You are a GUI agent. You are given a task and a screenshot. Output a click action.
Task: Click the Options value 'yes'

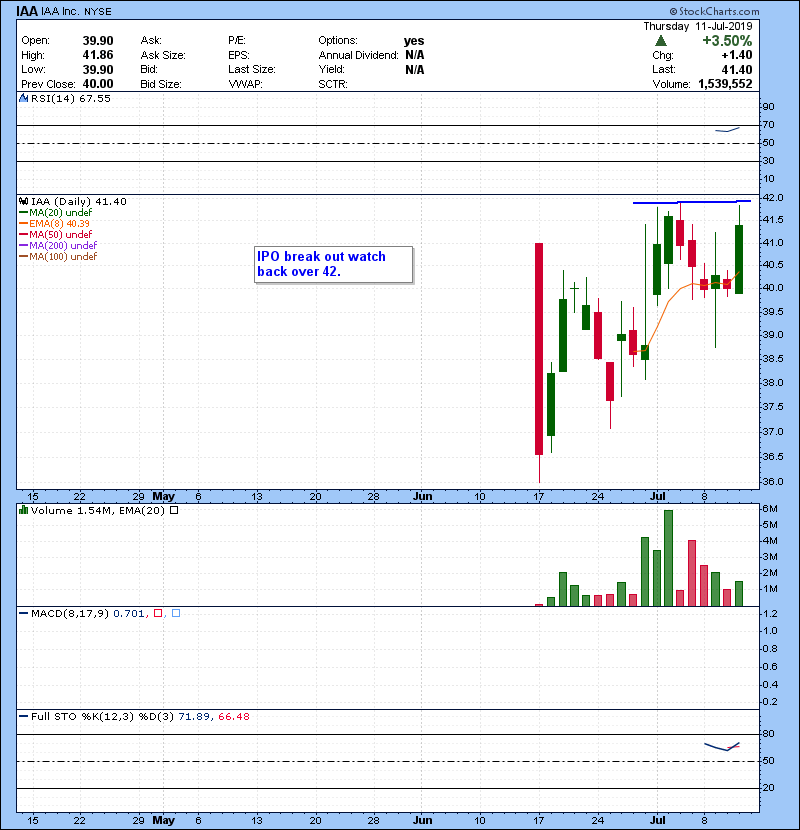click(414, 41)
